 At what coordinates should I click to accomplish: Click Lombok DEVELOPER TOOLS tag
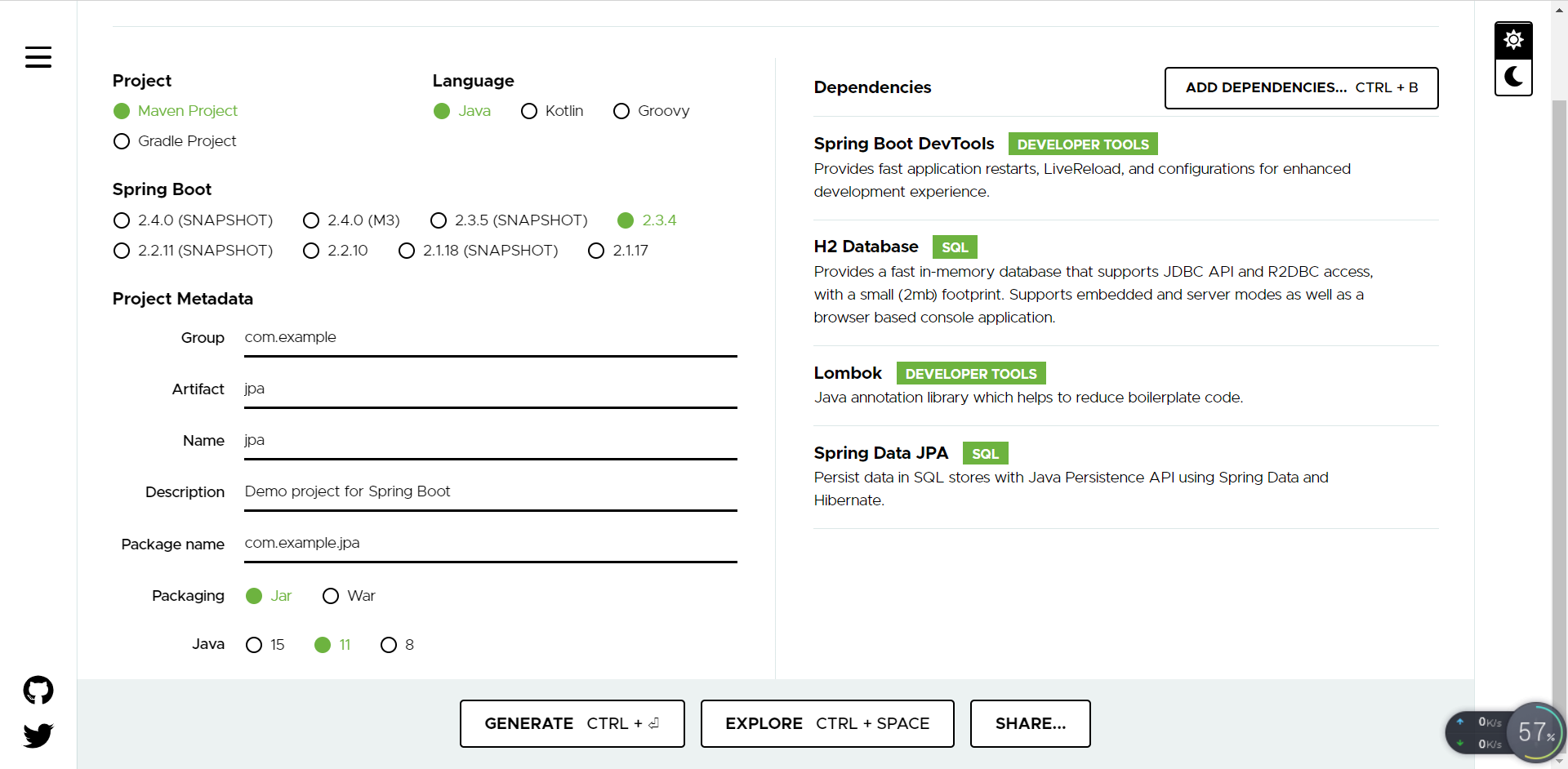(971, 373)
